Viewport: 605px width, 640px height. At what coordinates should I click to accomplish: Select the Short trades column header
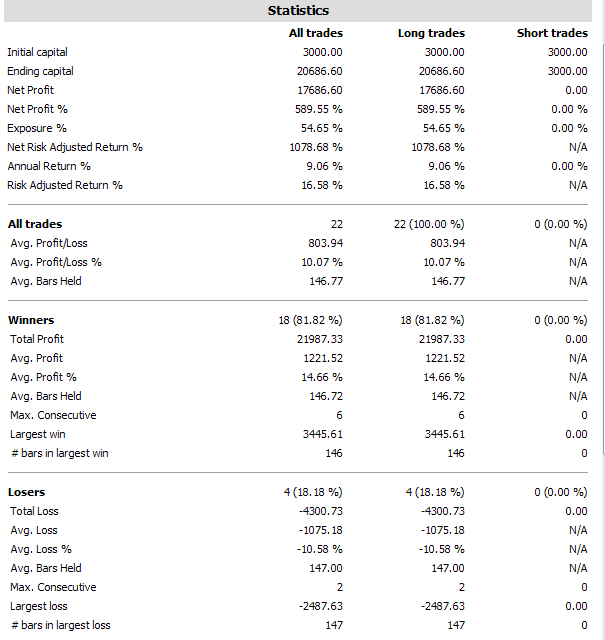point(552,33)
